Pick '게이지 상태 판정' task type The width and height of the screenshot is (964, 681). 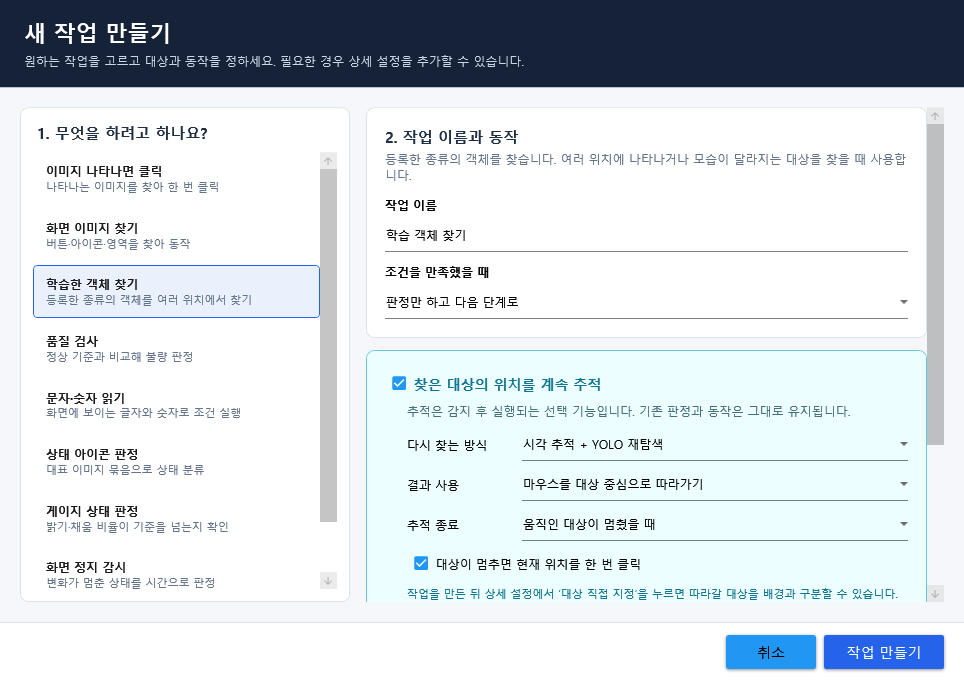pos(176,518)
